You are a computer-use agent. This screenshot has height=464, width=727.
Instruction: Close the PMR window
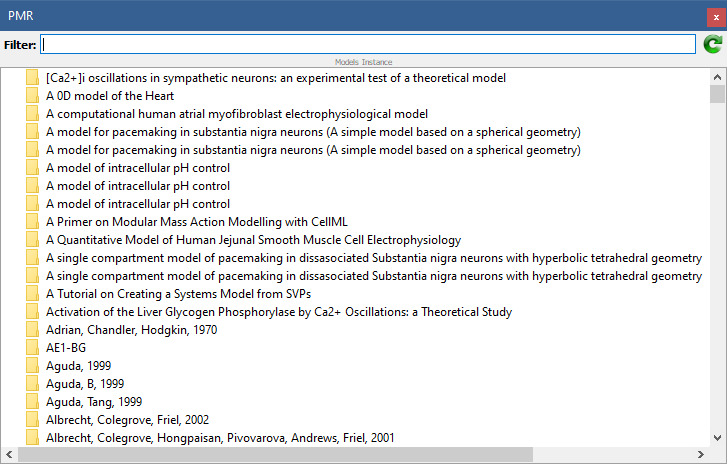coord(708,15)
